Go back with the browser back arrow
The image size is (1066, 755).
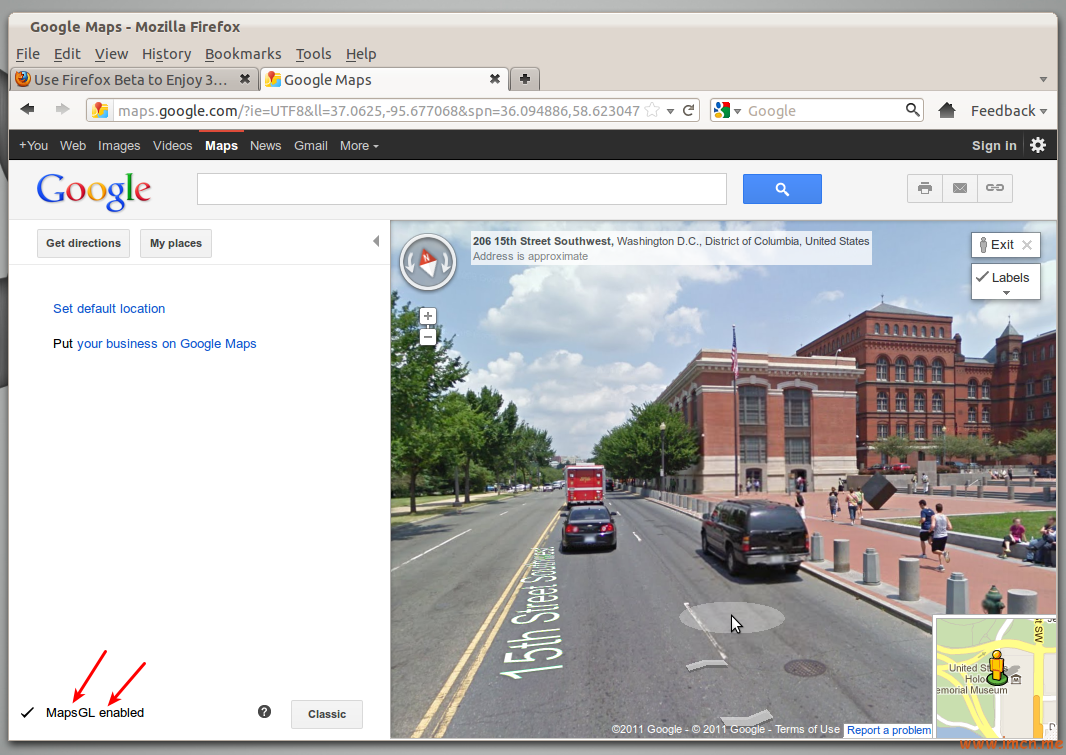[x=27, y=109]
